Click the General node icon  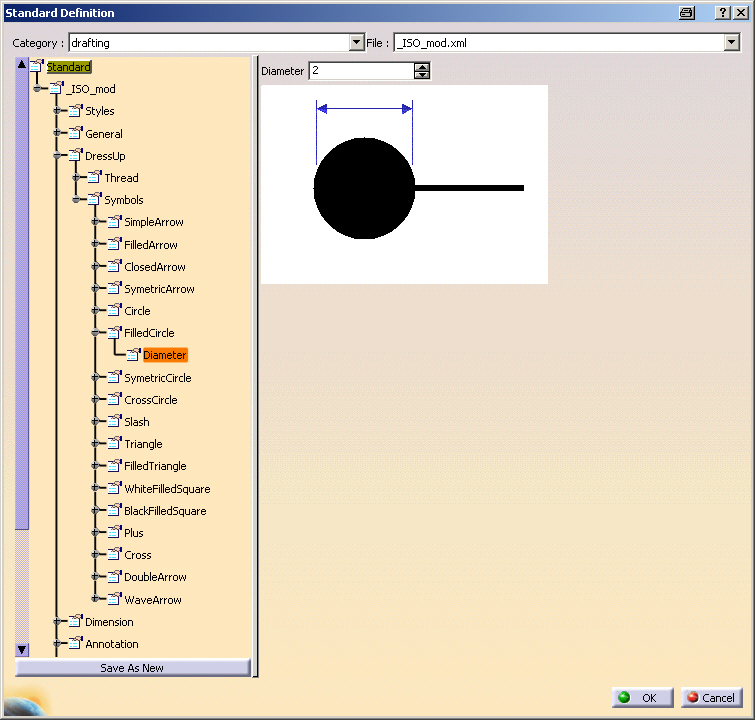76,132
